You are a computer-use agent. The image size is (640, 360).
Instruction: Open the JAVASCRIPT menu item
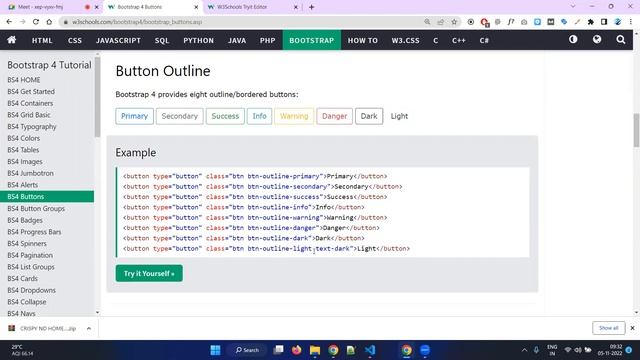118,40
